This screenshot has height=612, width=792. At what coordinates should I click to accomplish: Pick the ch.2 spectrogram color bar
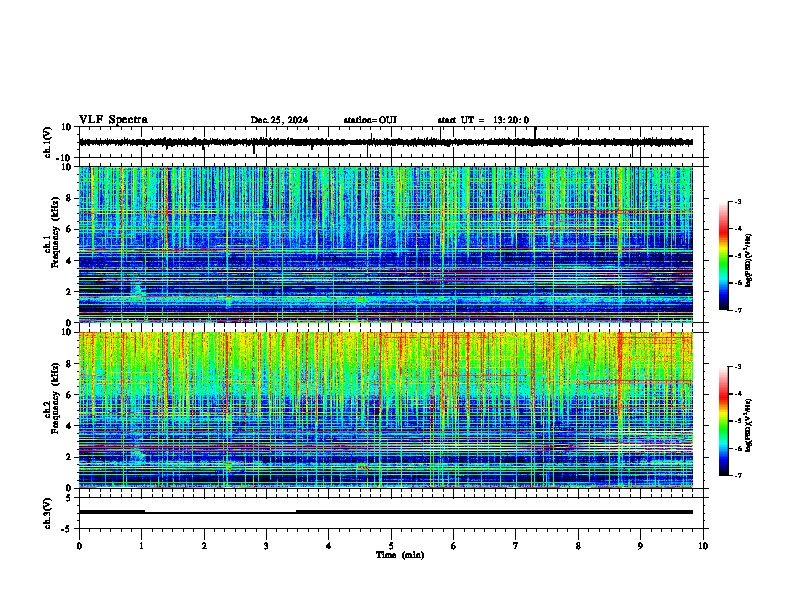click(724, 421)
